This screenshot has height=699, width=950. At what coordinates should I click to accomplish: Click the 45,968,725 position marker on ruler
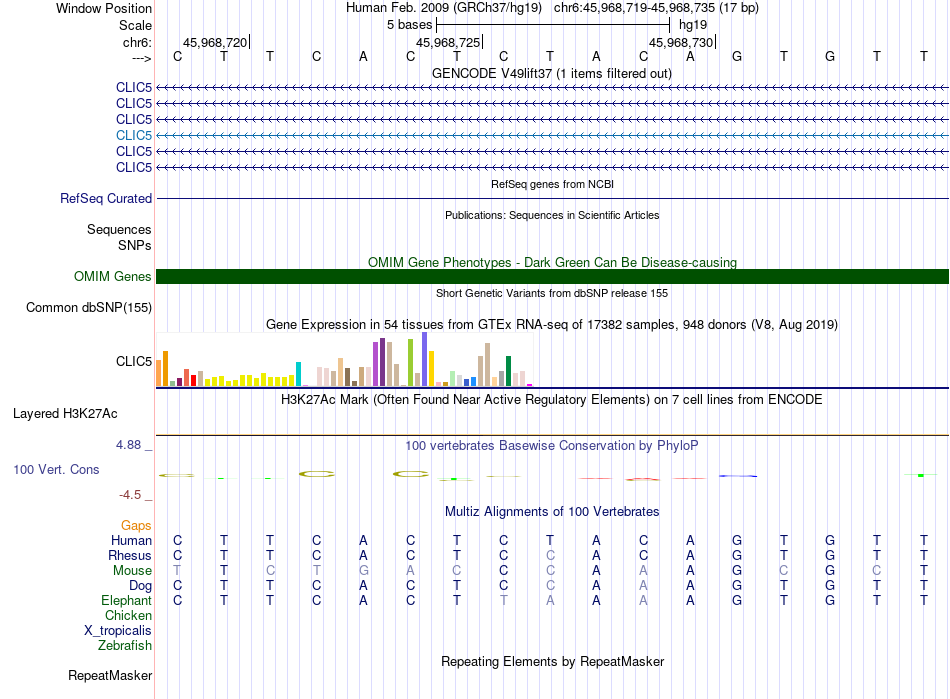click(448, 42)
